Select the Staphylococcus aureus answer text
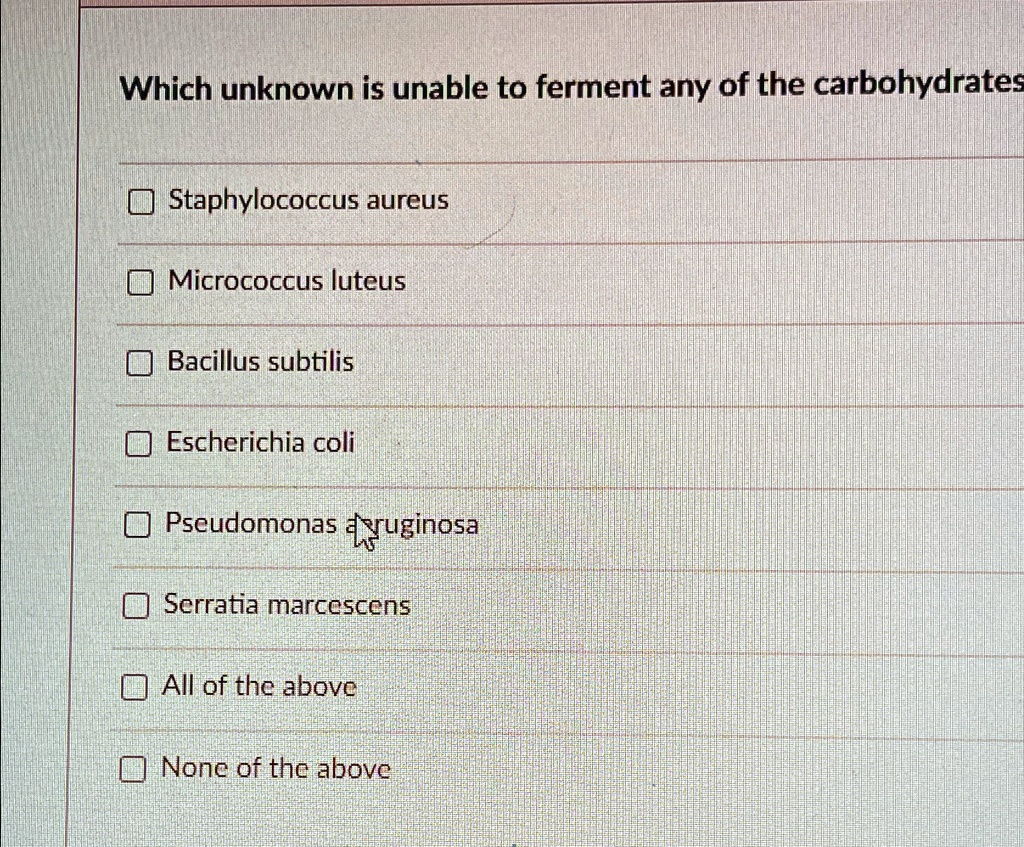The width and height of the screenshot is (1024, 847). [307, 200]
